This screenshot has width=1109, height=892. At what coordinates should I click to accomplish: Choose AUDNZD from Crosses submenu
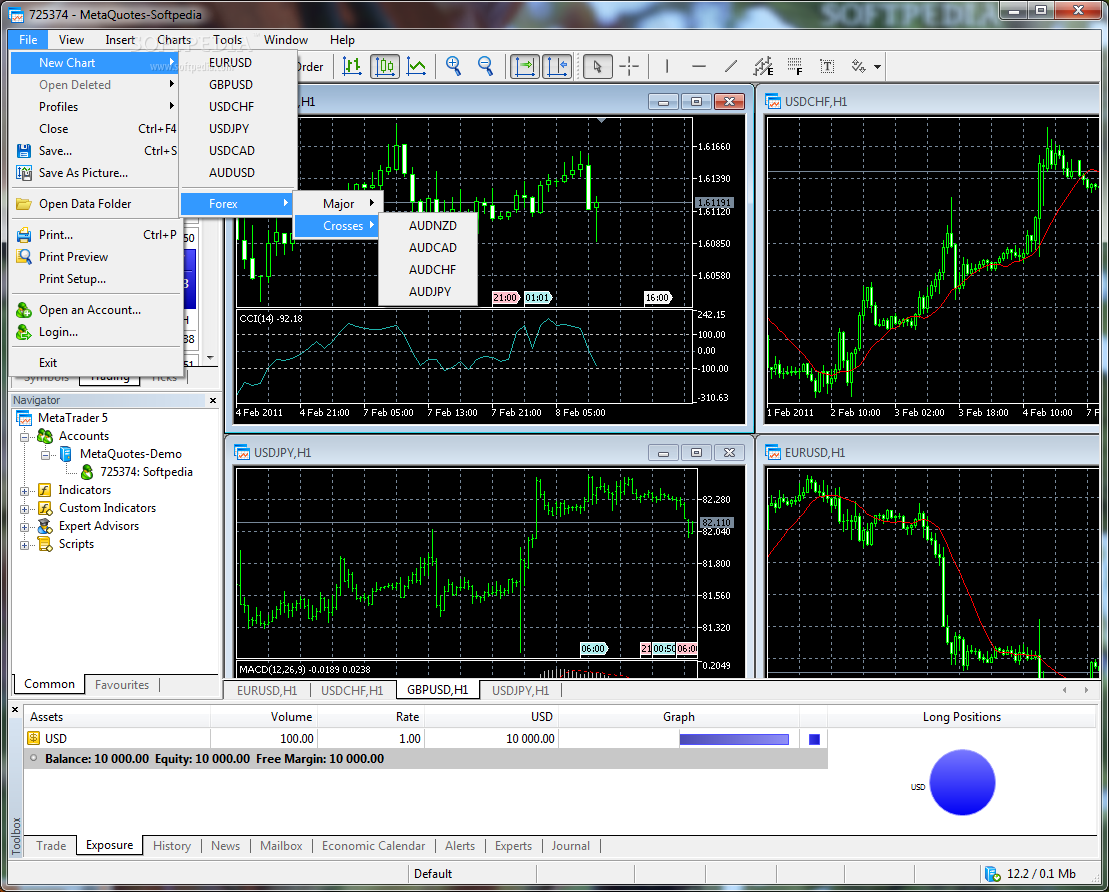coord(429,226)
